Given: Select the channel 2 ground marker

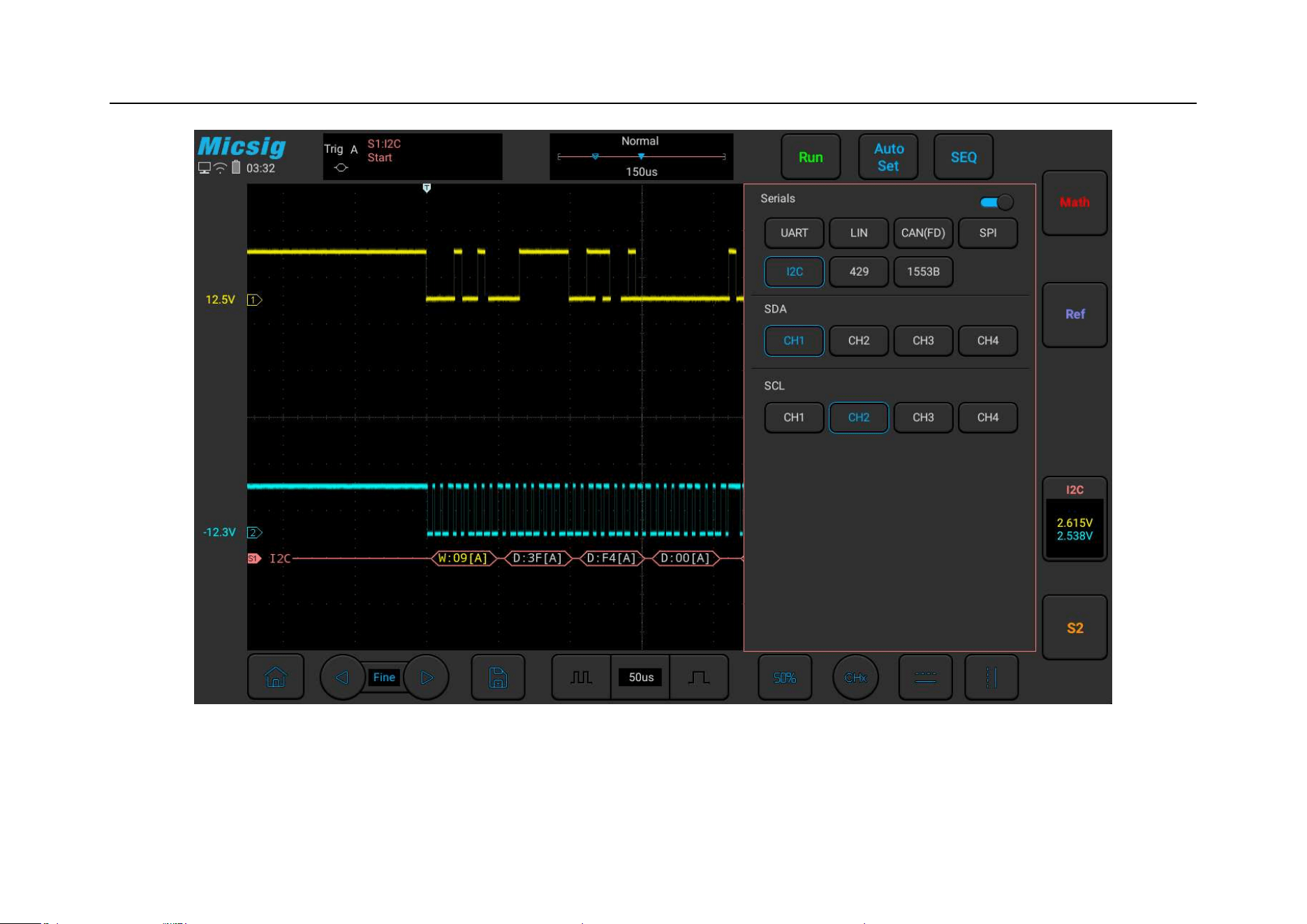Looking at the screenshot, I should click(255, 532).
